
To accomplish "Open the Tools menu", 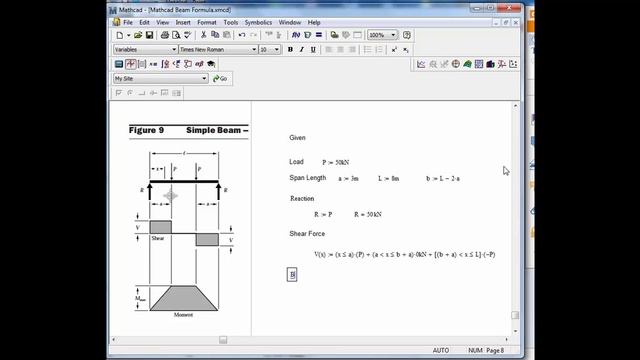I will pos(231,22).
